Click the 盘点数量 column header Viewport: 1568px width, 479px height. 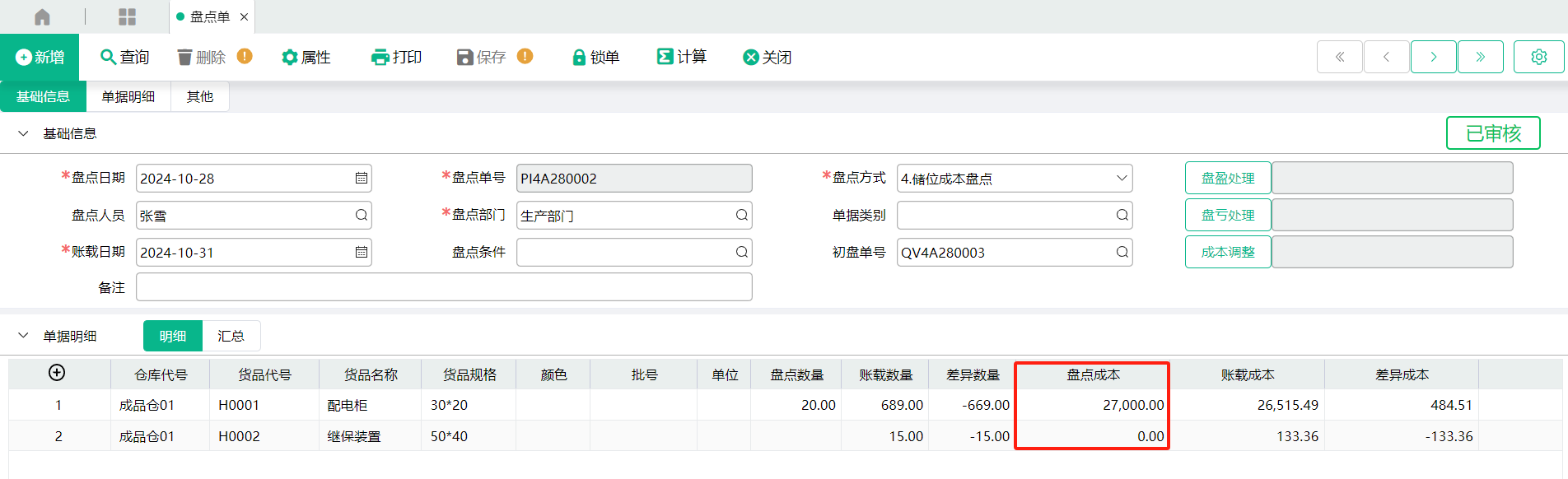pyautogui.click(x=796, y=374)
